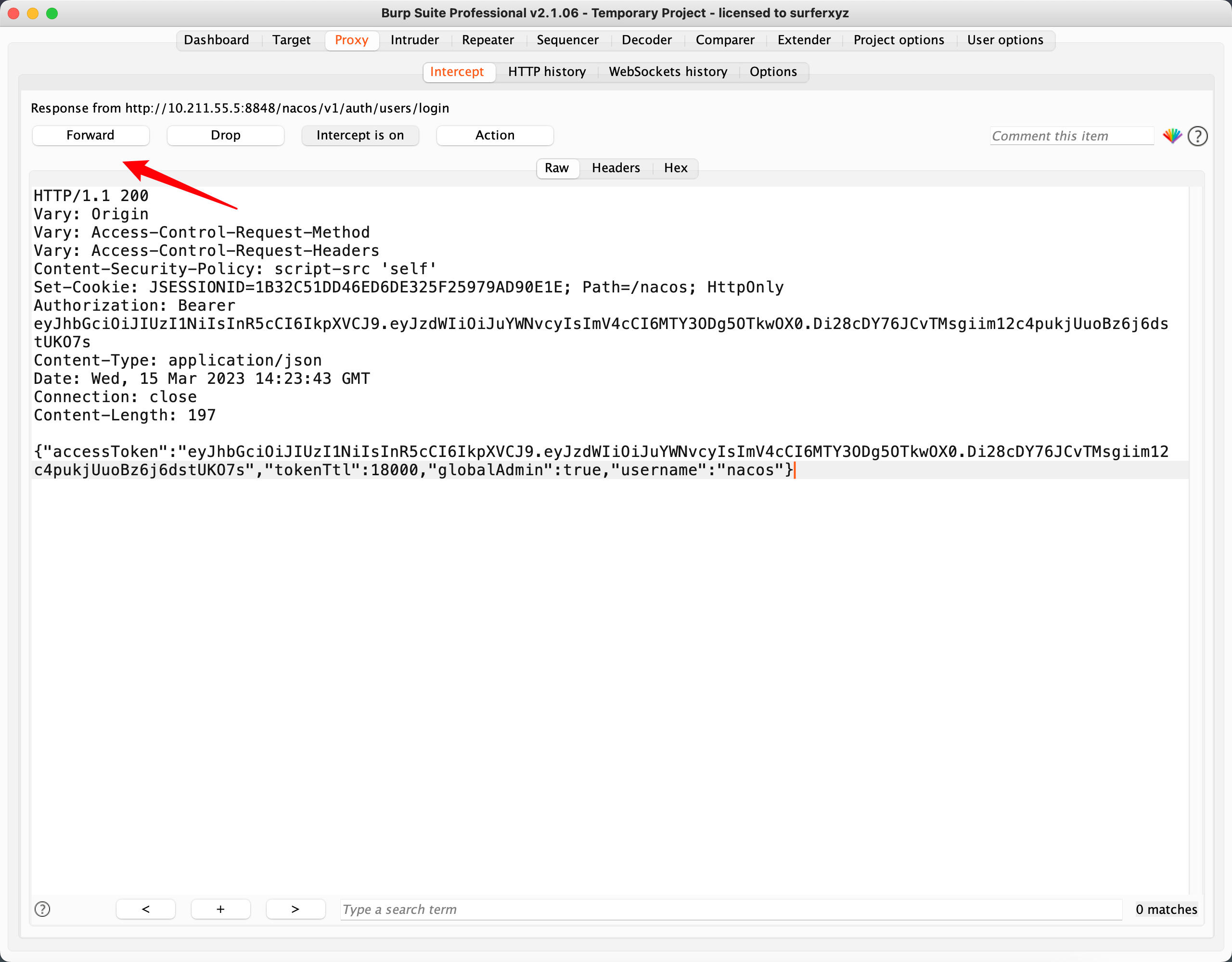
Task: Click the globalAdmin true JSON line
Action: pyautogui.click(x=413, y=470)
